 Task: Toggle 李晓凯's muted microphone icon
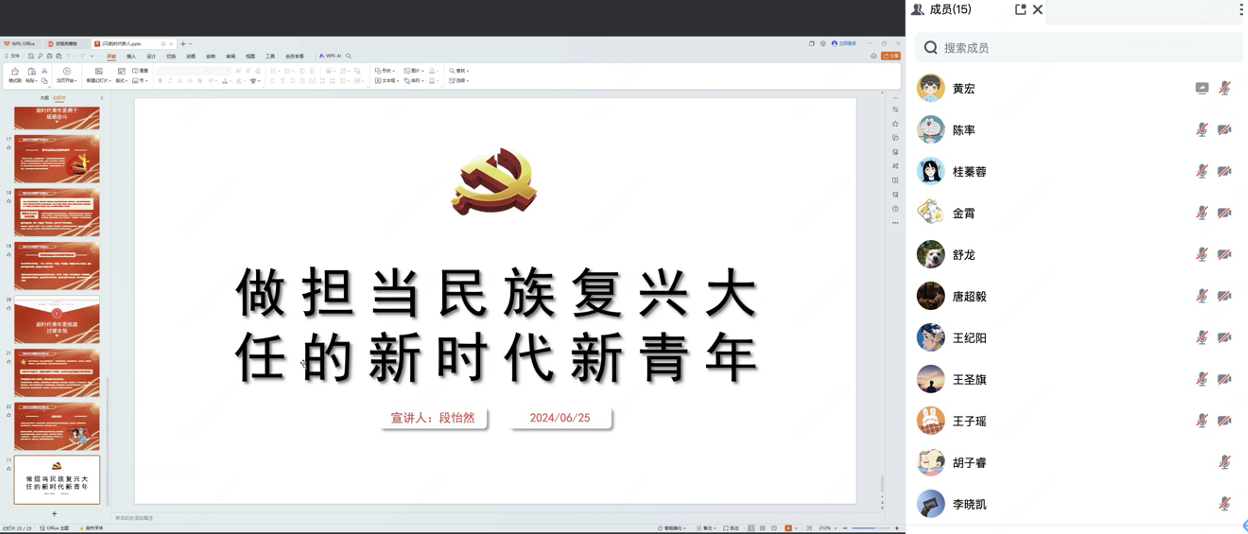coord(1224,504)
